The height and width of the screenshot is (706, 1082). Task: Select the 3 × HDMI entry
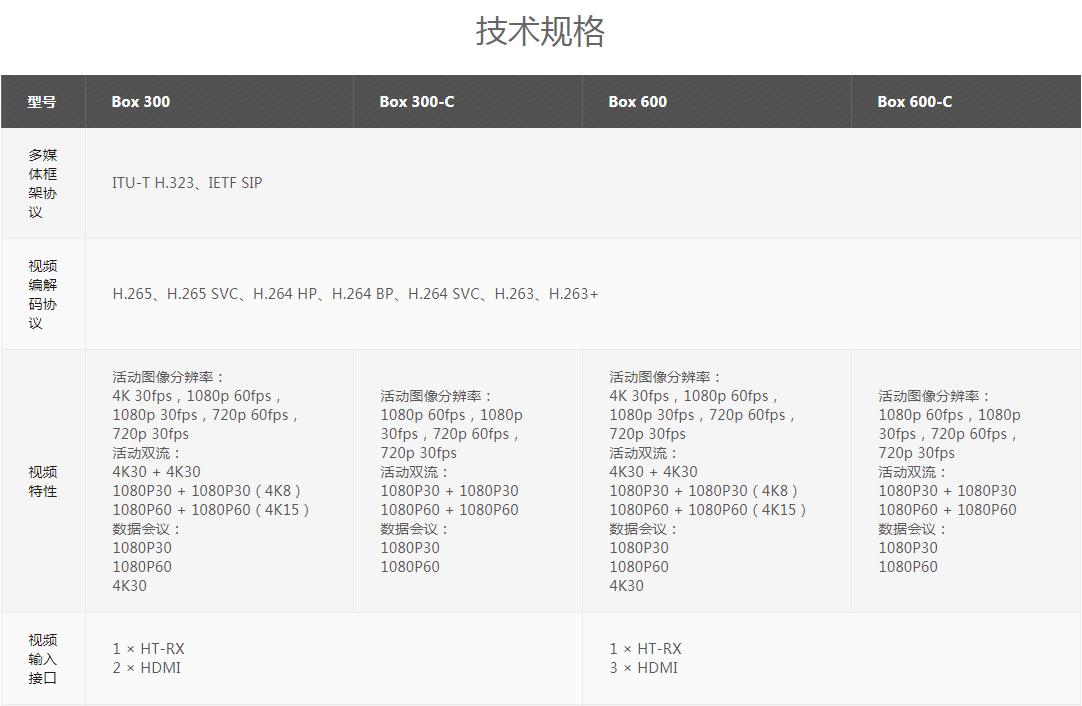point(644,668)
